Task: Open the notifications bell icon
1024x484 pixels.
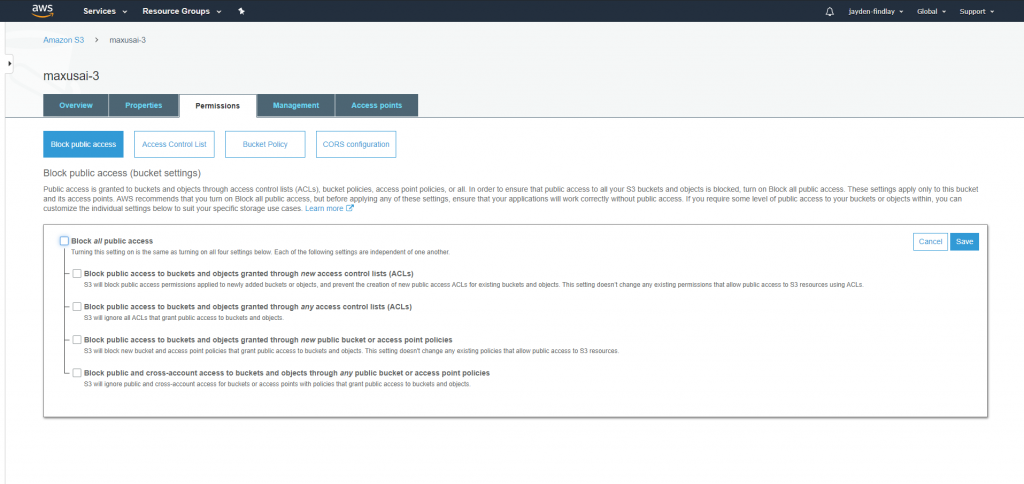Action: point(830,11)
